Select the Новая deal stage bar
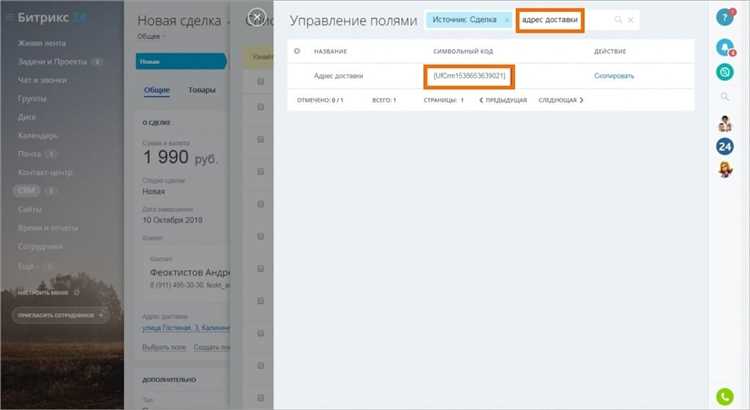The image size is (750, 410). tap(181, 61)
